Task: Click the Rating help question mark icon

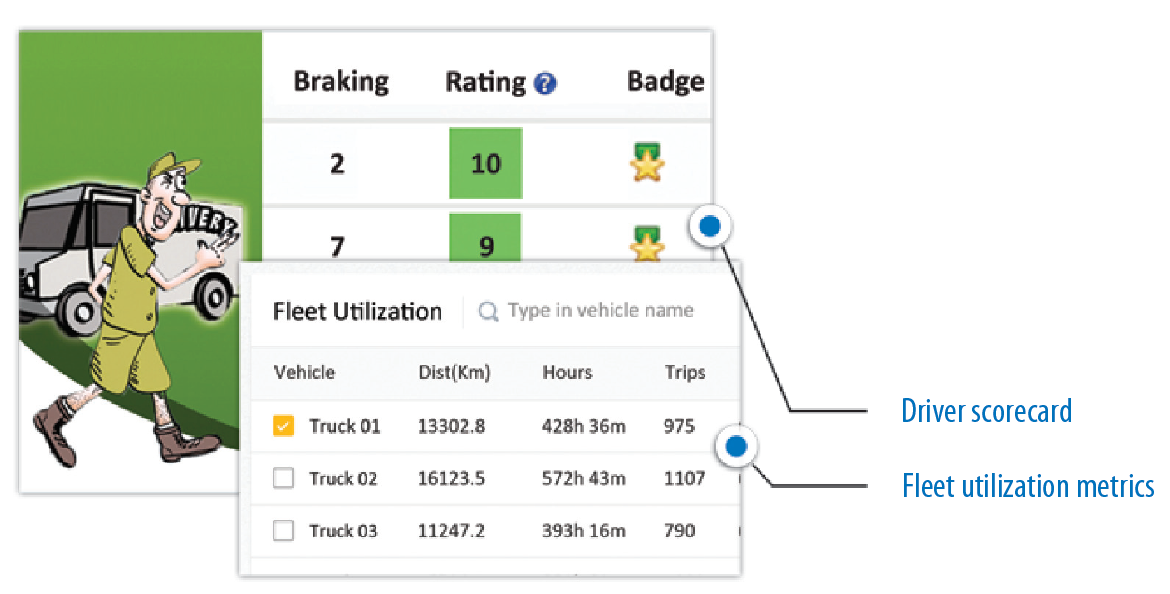Action: coord(545,84)
